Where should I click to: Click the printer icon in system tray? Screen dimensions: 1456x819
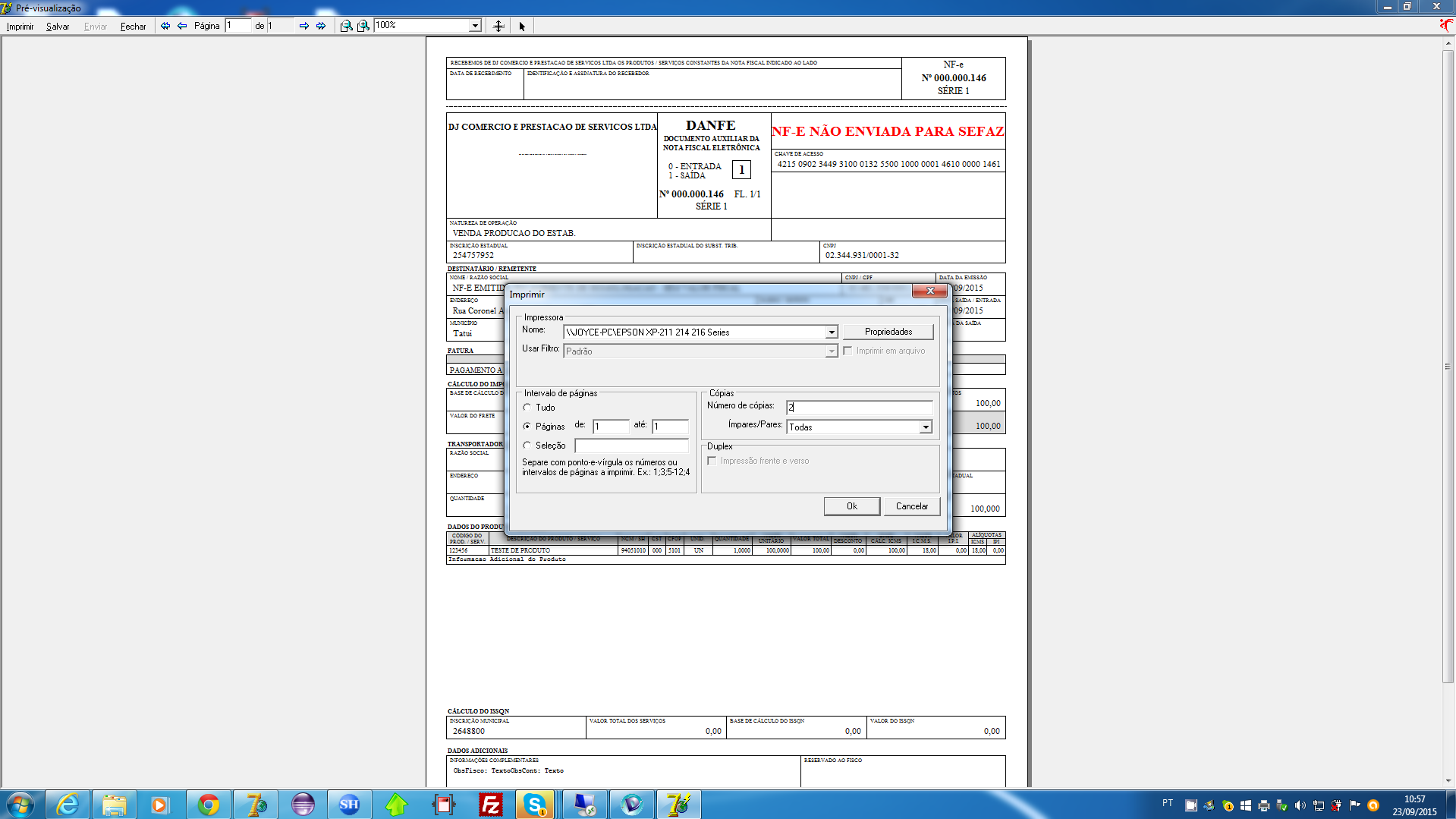tap(1264, 805)
